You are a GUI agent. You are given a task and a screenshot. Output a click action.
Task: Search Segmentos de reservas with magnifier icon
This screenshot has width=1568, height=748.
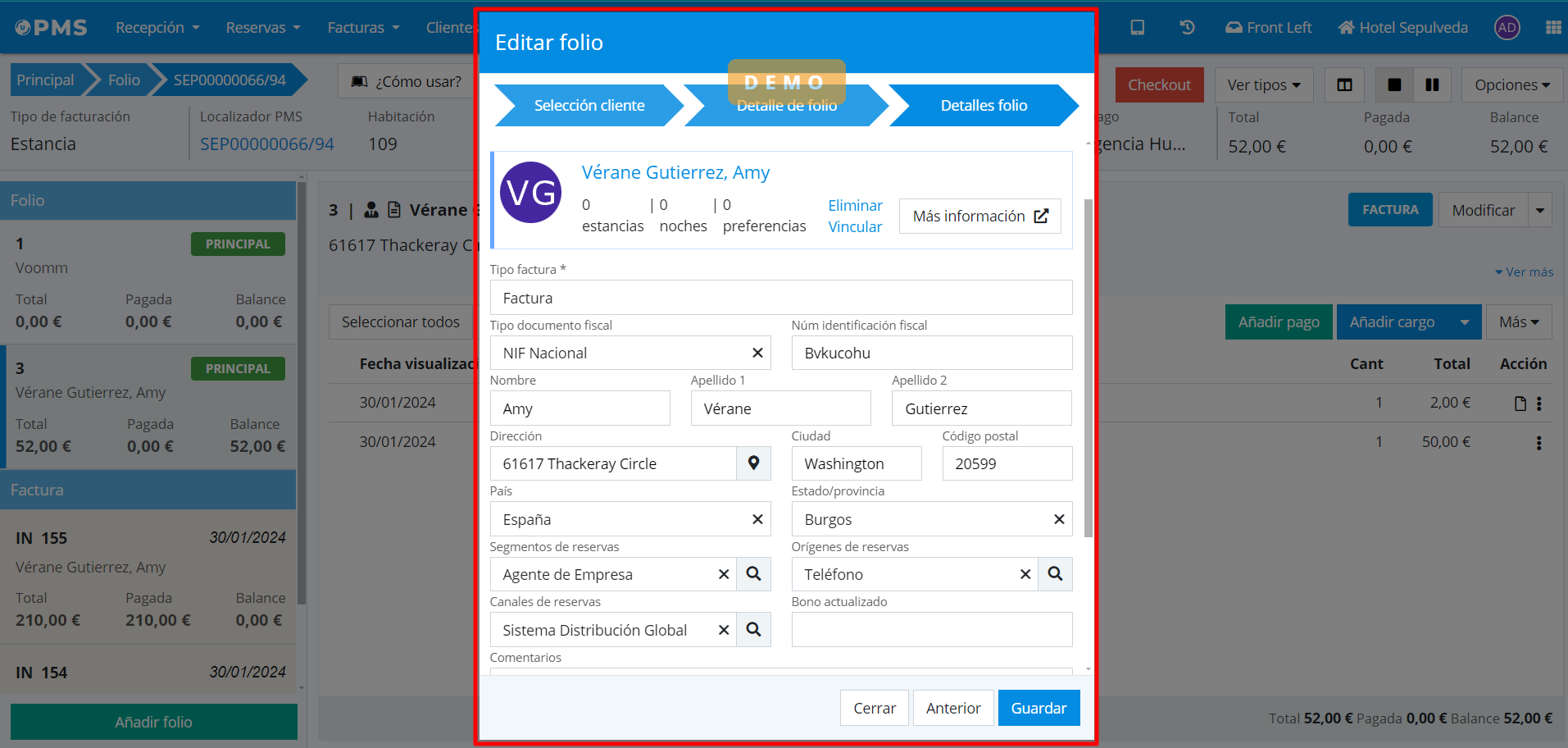click(753, 574)
